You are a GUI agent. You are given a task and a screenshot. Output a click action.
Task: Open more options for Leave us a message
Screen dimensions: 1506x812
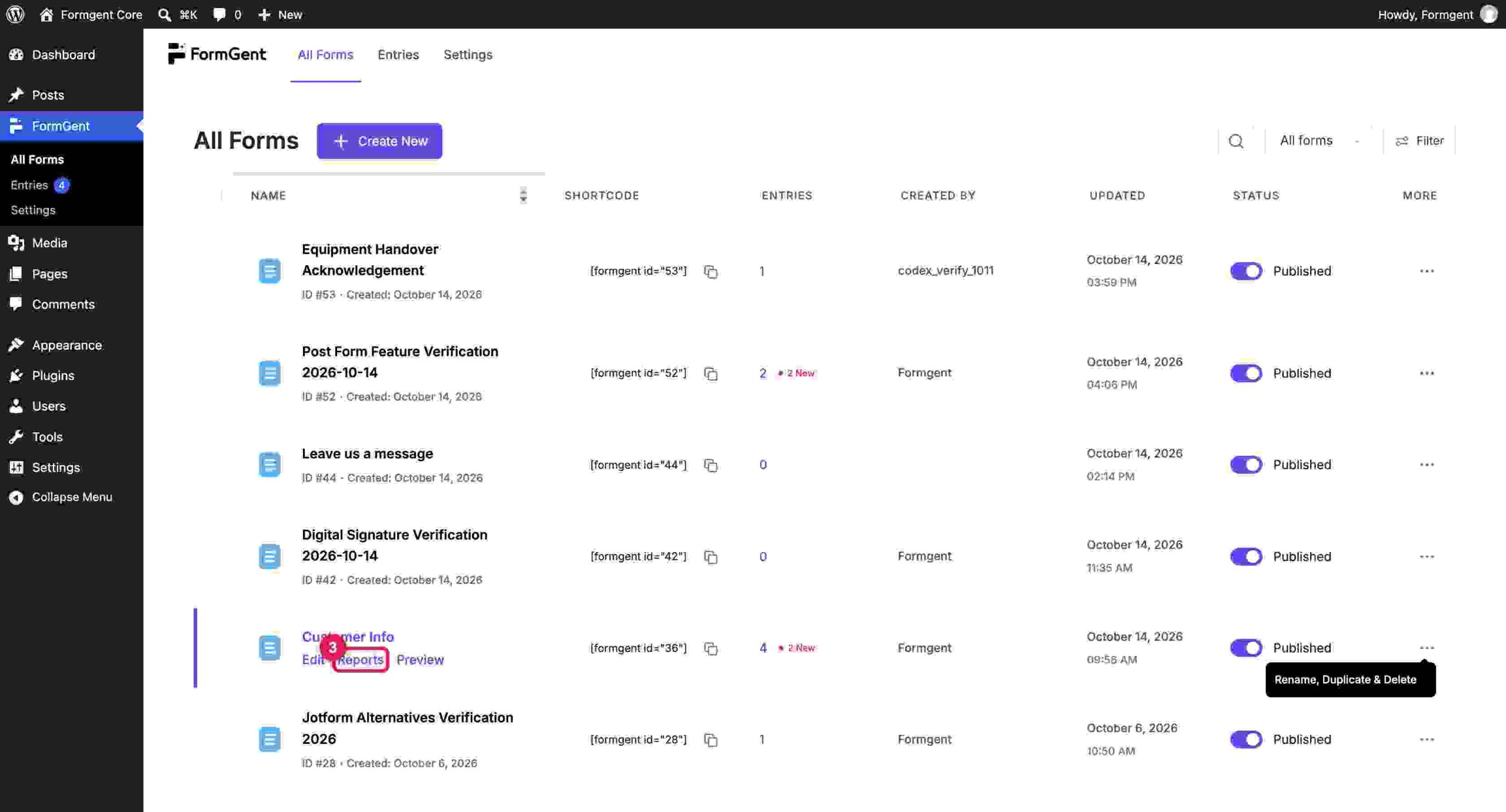pos(1427,465)
